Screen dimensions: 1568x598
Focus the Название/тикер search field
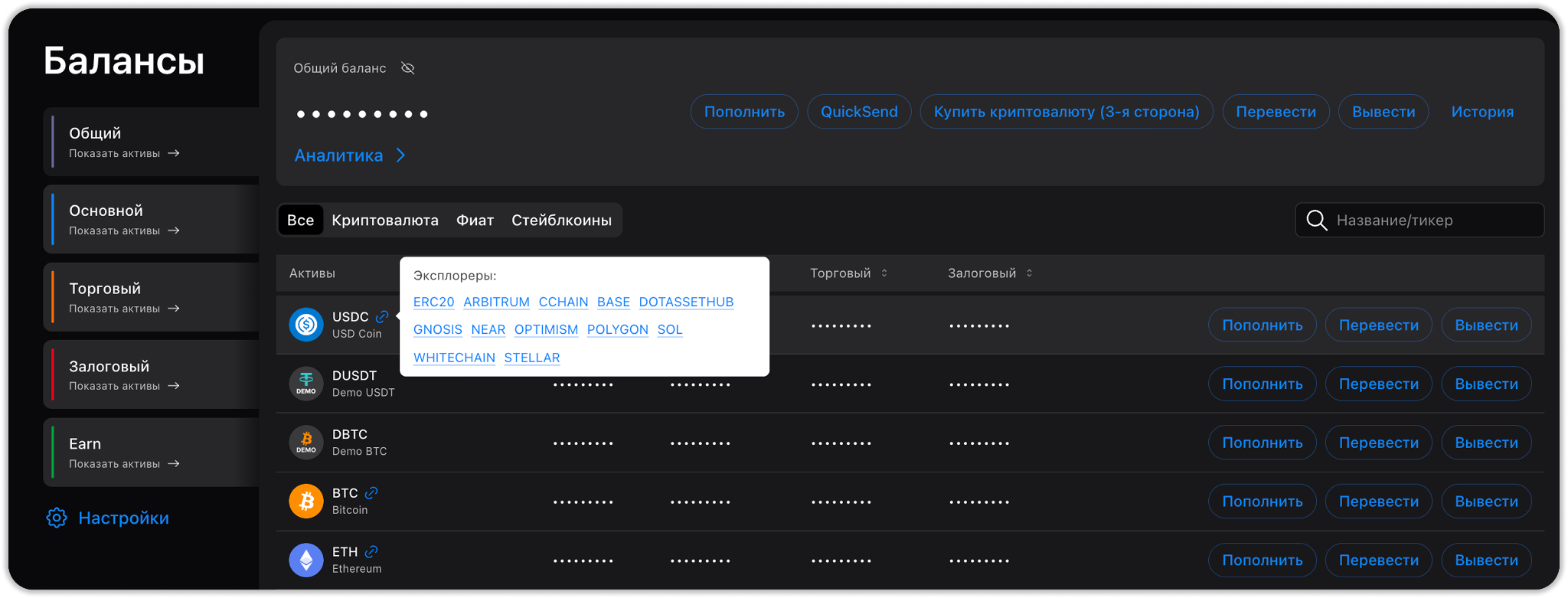pos(1432,221)
